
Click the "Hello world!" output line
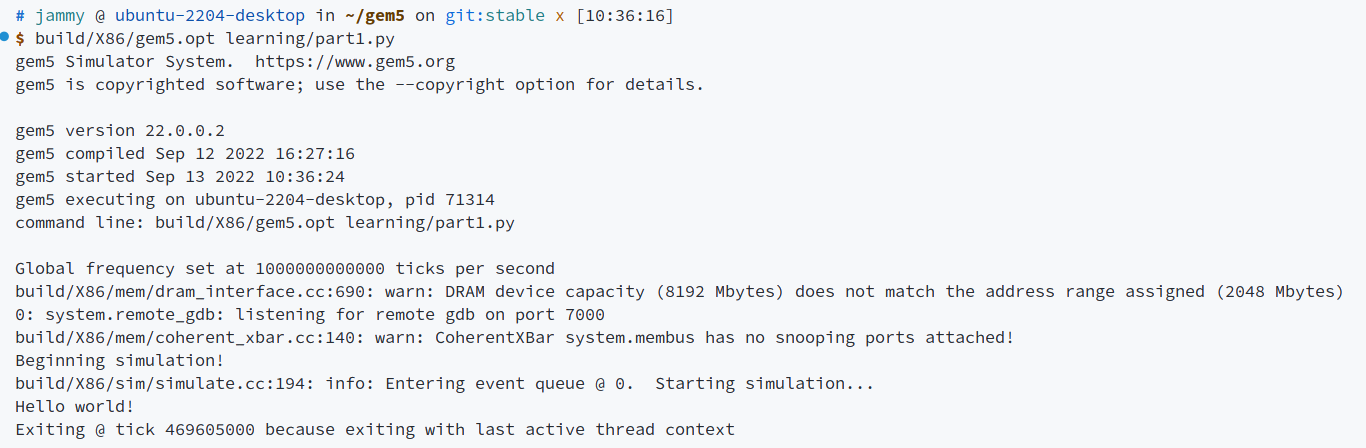pos(74,407)
